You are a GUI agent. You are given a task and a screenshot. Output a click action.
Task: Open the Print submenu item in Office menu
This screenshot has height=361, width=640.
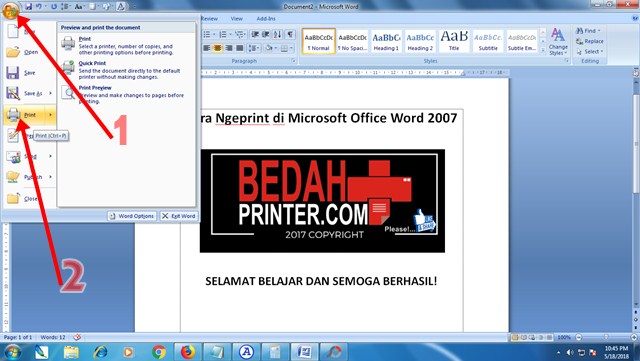point(29,115)
